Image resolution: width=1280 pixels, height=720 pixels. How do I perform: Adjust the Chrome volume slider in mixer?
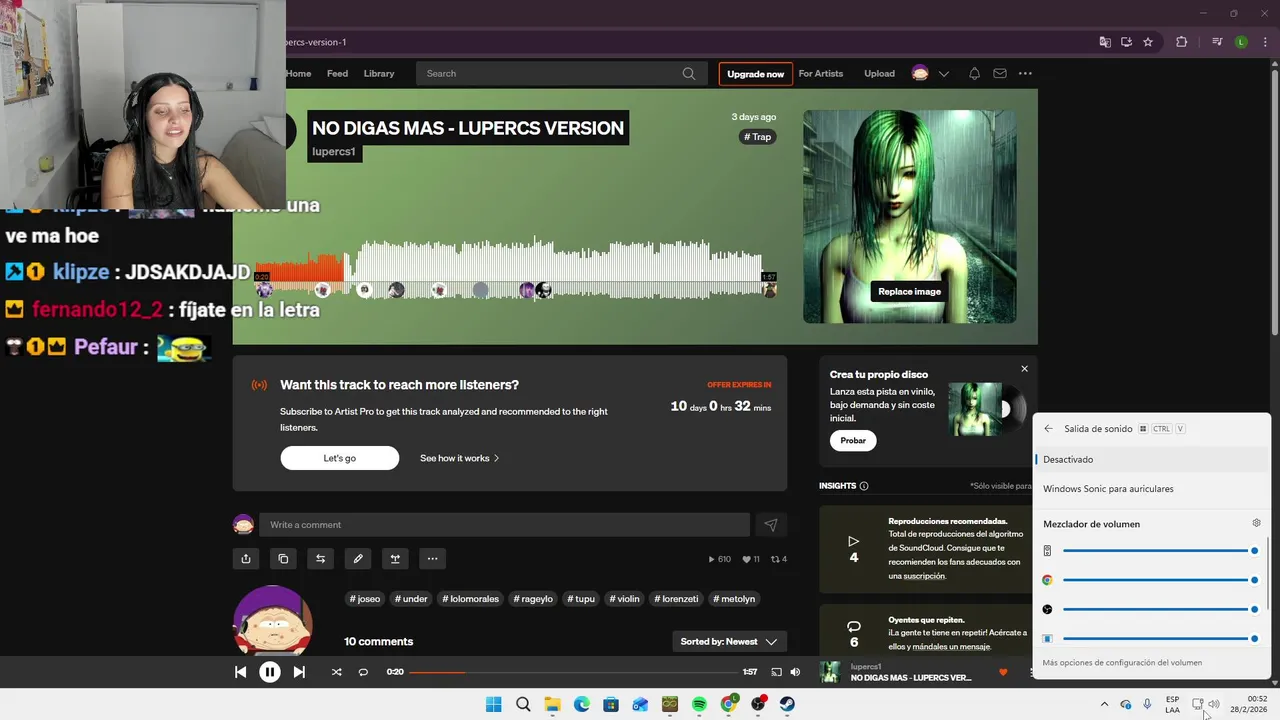[x=1160, y=580]
